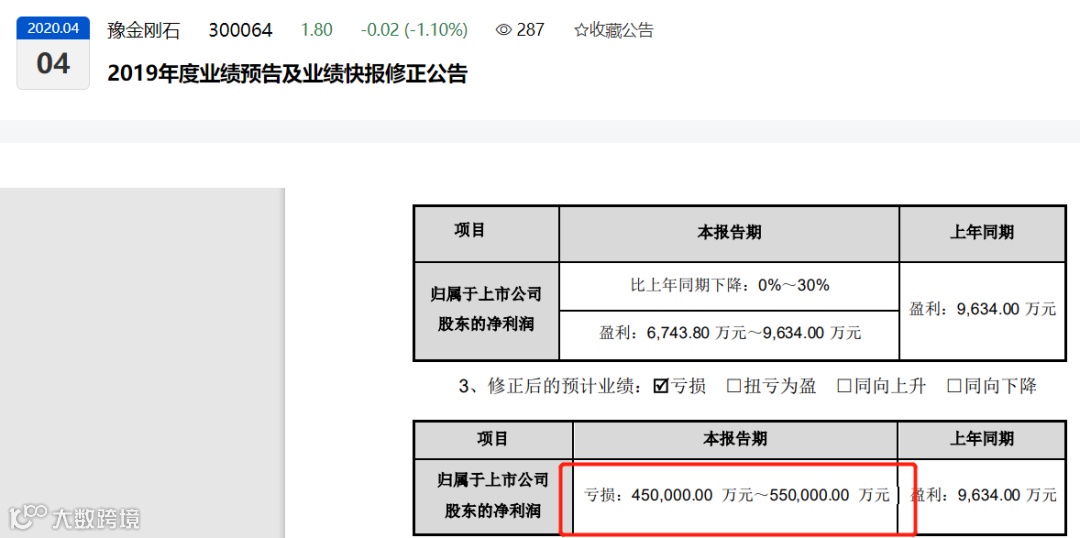1080x538 pixels.
Task: Click the date number 04
Action: 53,64
